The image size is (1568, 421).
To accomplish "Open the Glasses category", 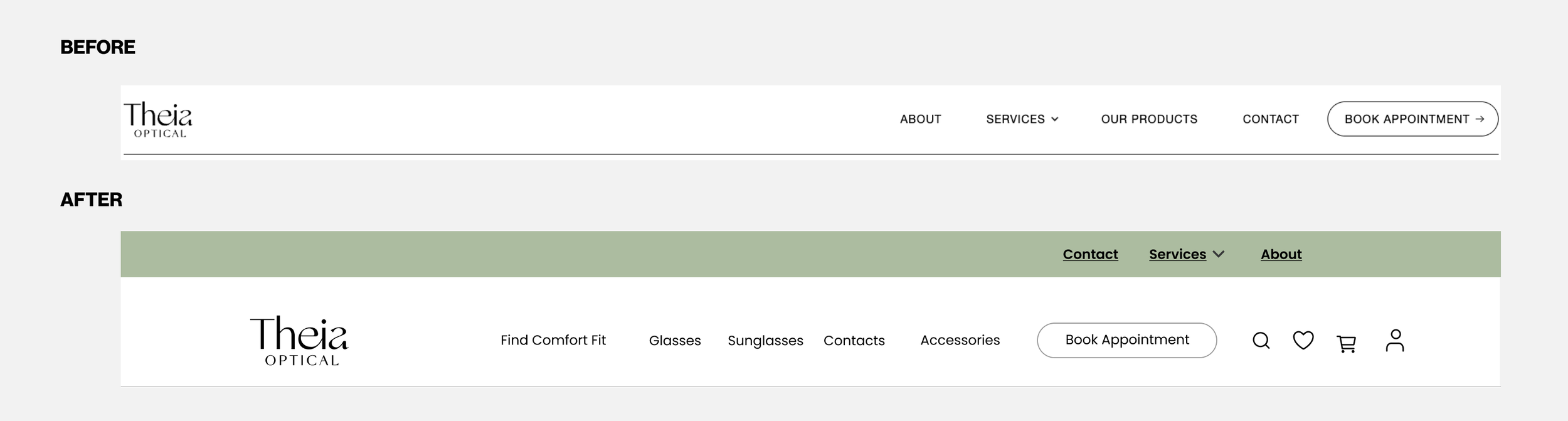I will (674, 341).
